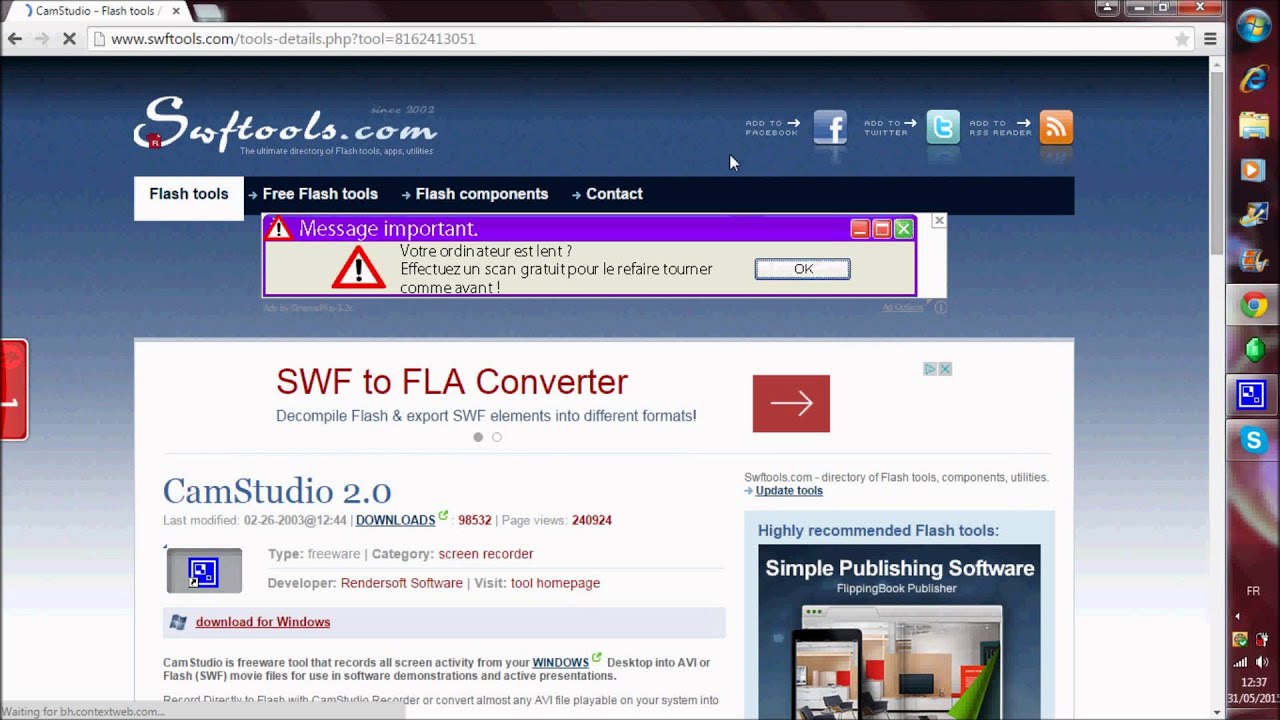Select the second carousel dot under the banner

[497, 437]
